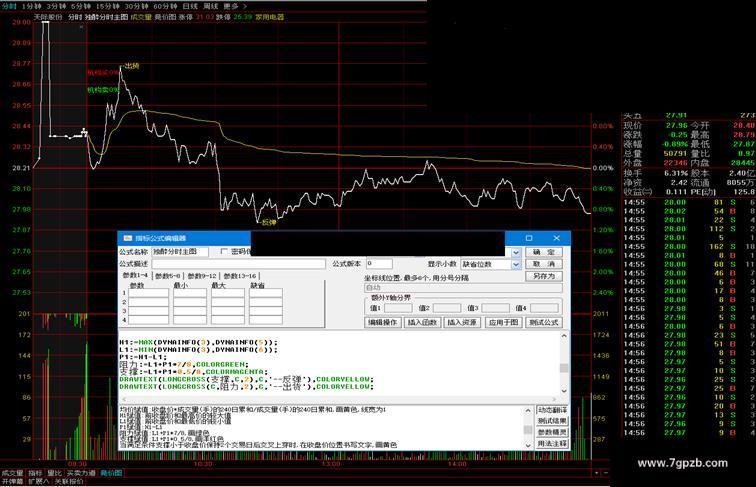Screen dimensions: 756x487
Task: Click the 值3 input field
Action: (x=496, y=308)
